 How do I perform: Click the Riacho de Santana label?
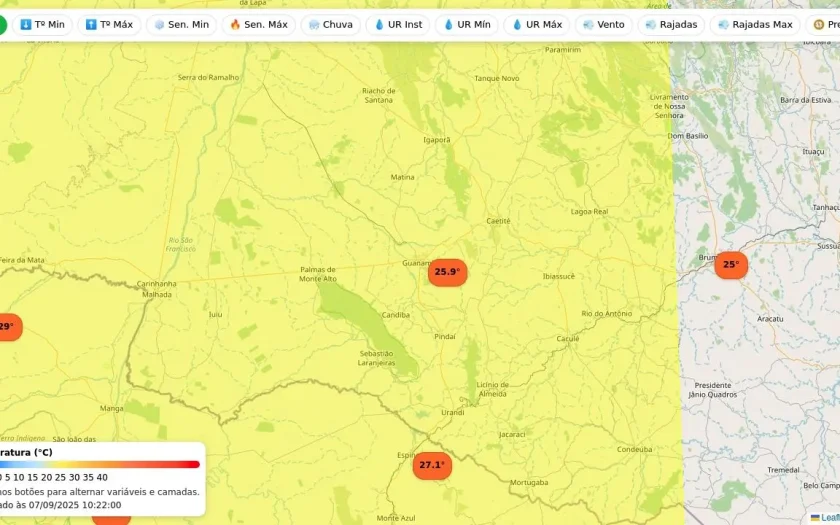379,95
